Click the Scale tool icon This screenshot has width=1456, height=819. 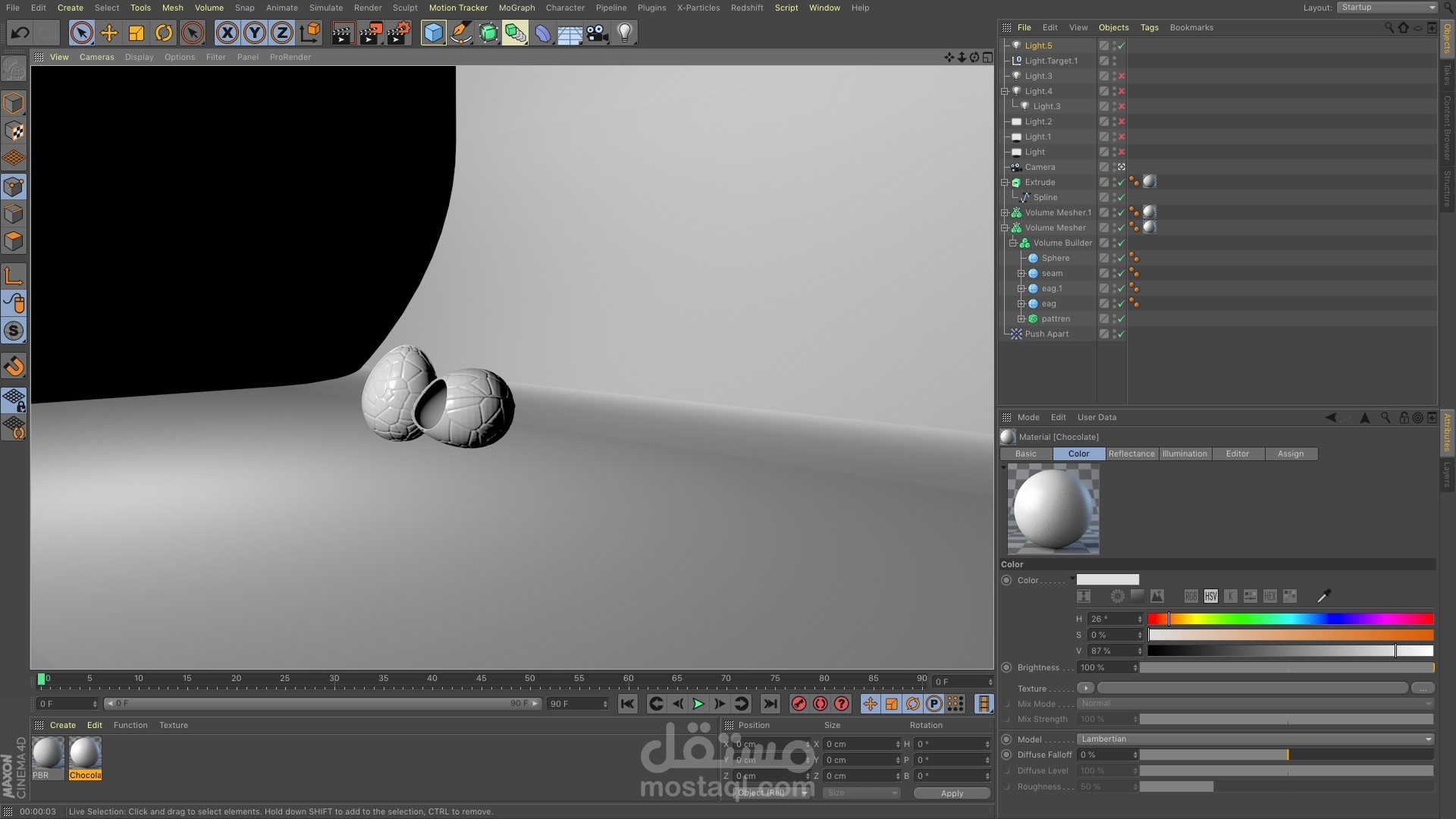(x=136, y=33)
